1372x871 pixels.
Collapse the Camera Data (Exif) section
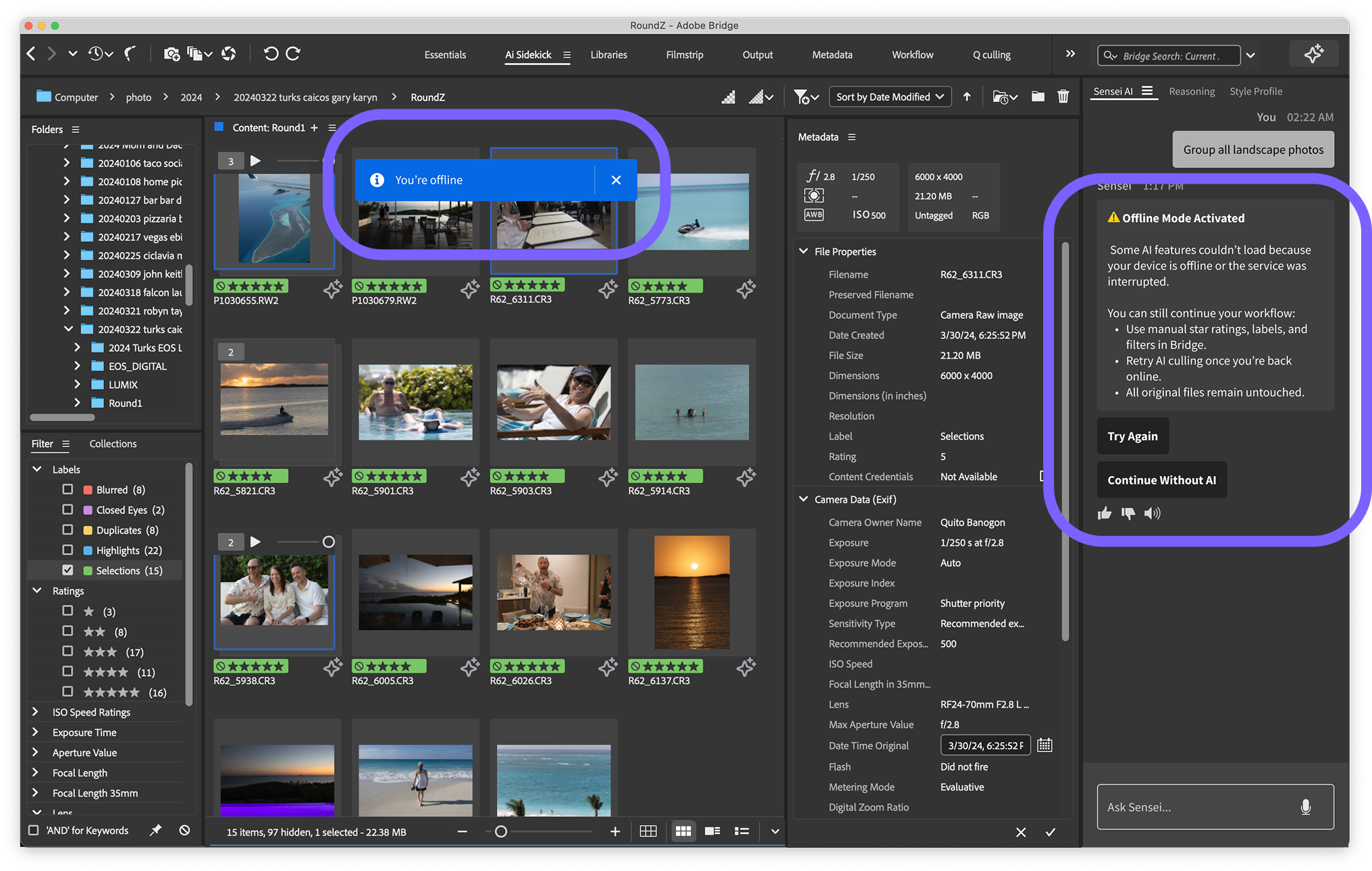tap(803, 499)
